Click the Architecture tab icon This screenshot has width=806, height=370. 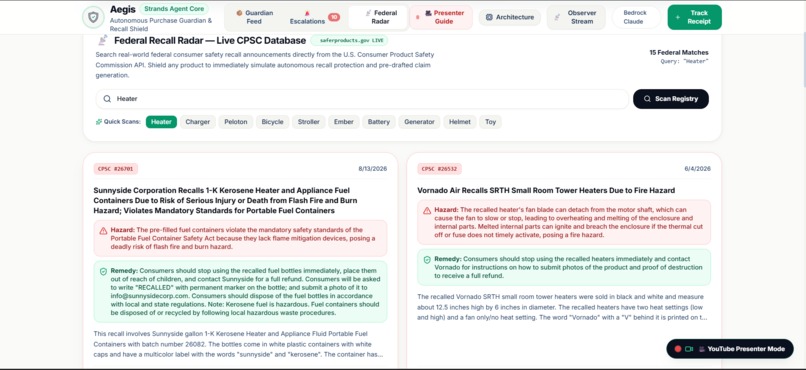point(489,17)
